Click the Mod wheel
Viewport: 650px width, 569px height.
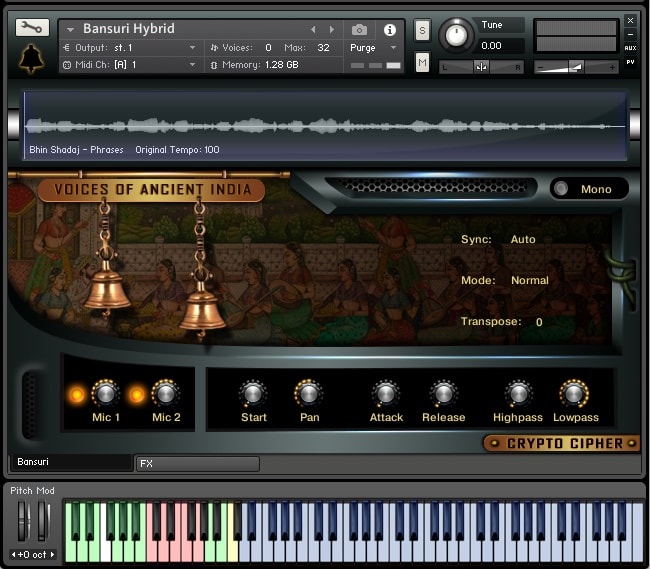pos(43,521)
